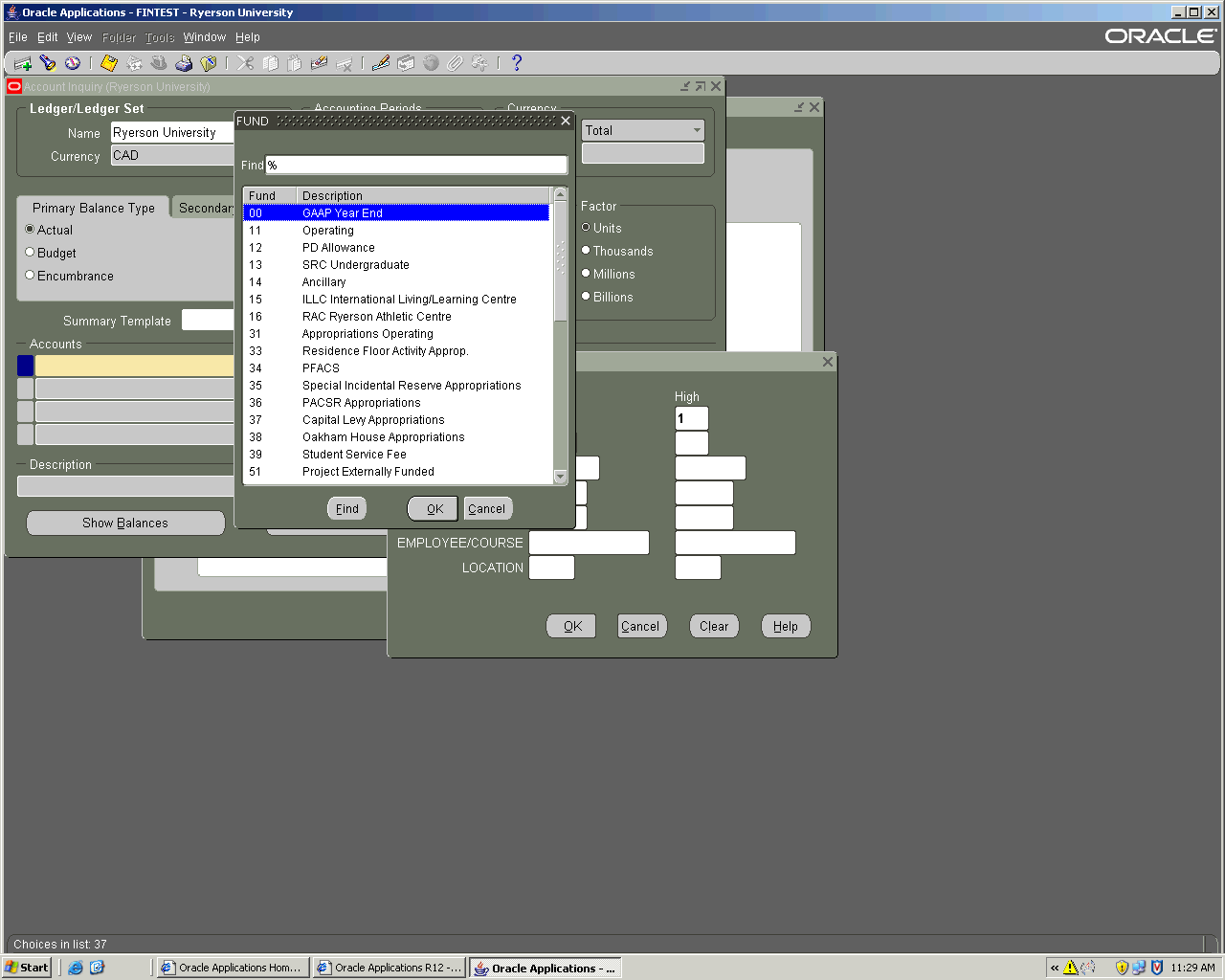Open the View menu
Viewport: 1225px width, 980px height.
[78, 37]
